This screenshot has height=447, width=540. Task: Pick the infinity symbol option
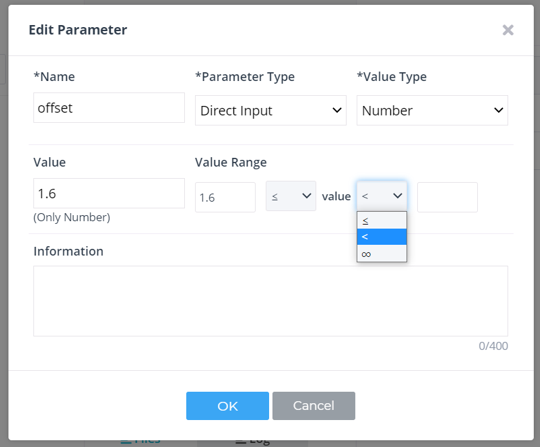(x=382, y=254)
